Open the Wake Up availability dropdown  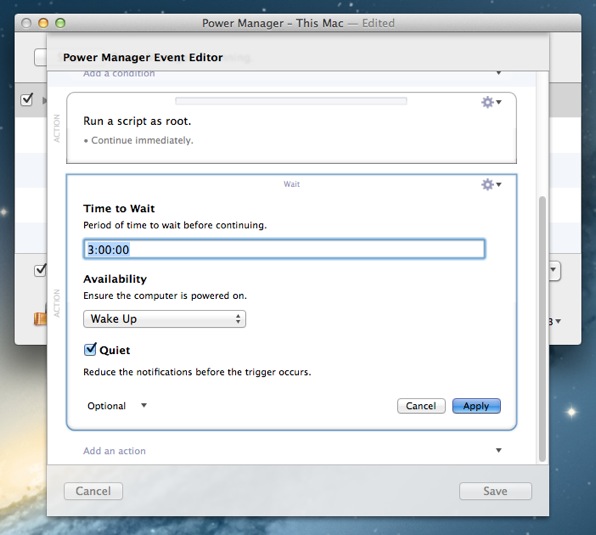click(x=164, y=319)
